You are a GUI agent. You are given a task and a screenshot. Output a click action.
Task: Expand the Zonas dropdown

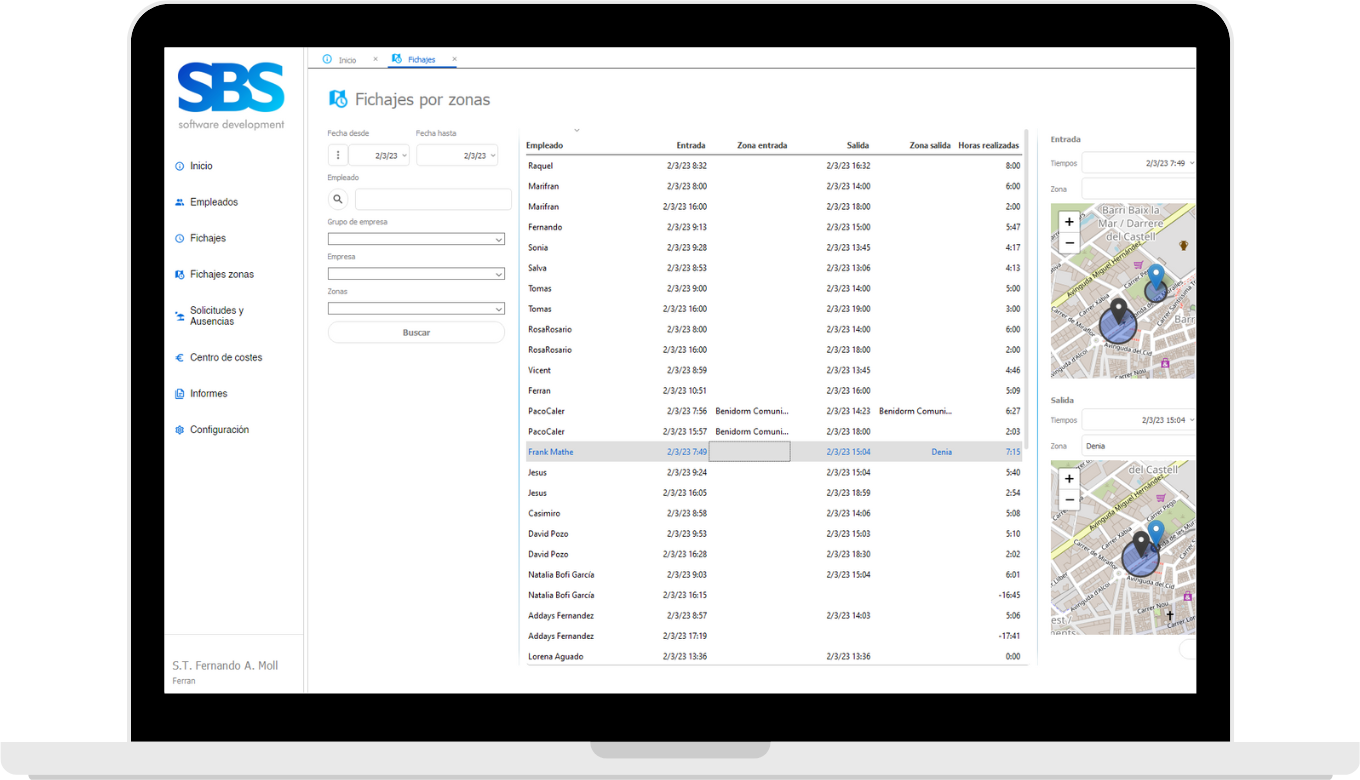point(498,309)
